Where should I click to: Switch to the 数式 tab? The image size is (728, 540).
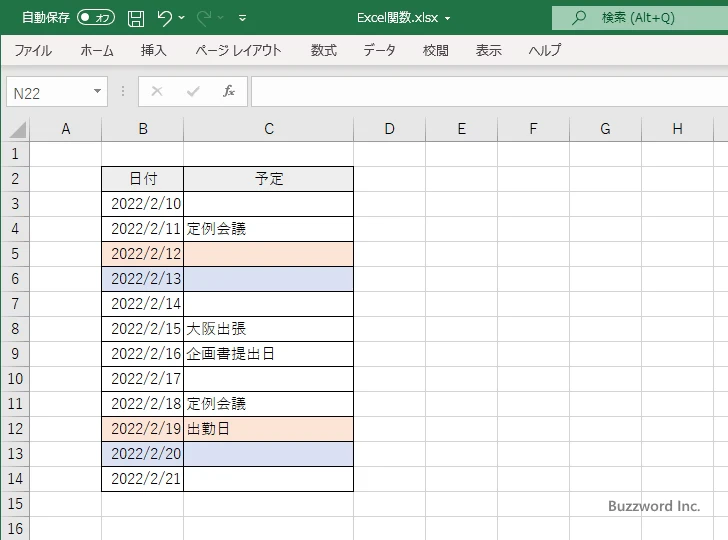324,50
